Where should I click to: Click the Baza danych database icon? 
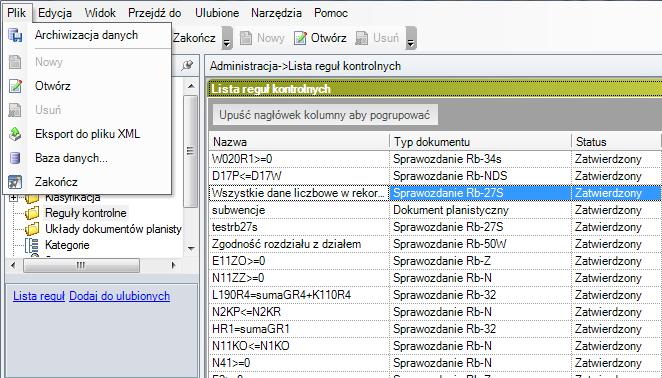coord(15,158)
